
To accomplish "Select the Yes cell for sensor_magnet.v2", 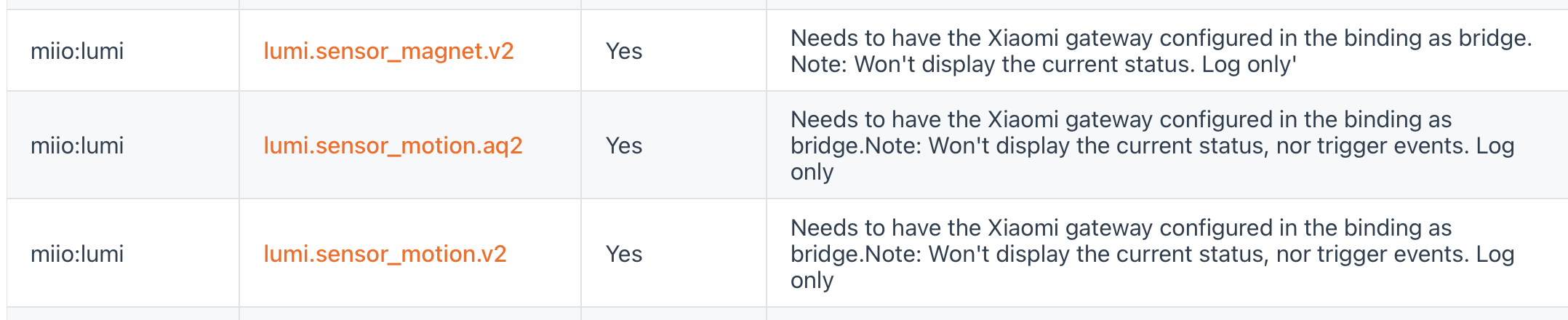I will (x=624, y=51).
